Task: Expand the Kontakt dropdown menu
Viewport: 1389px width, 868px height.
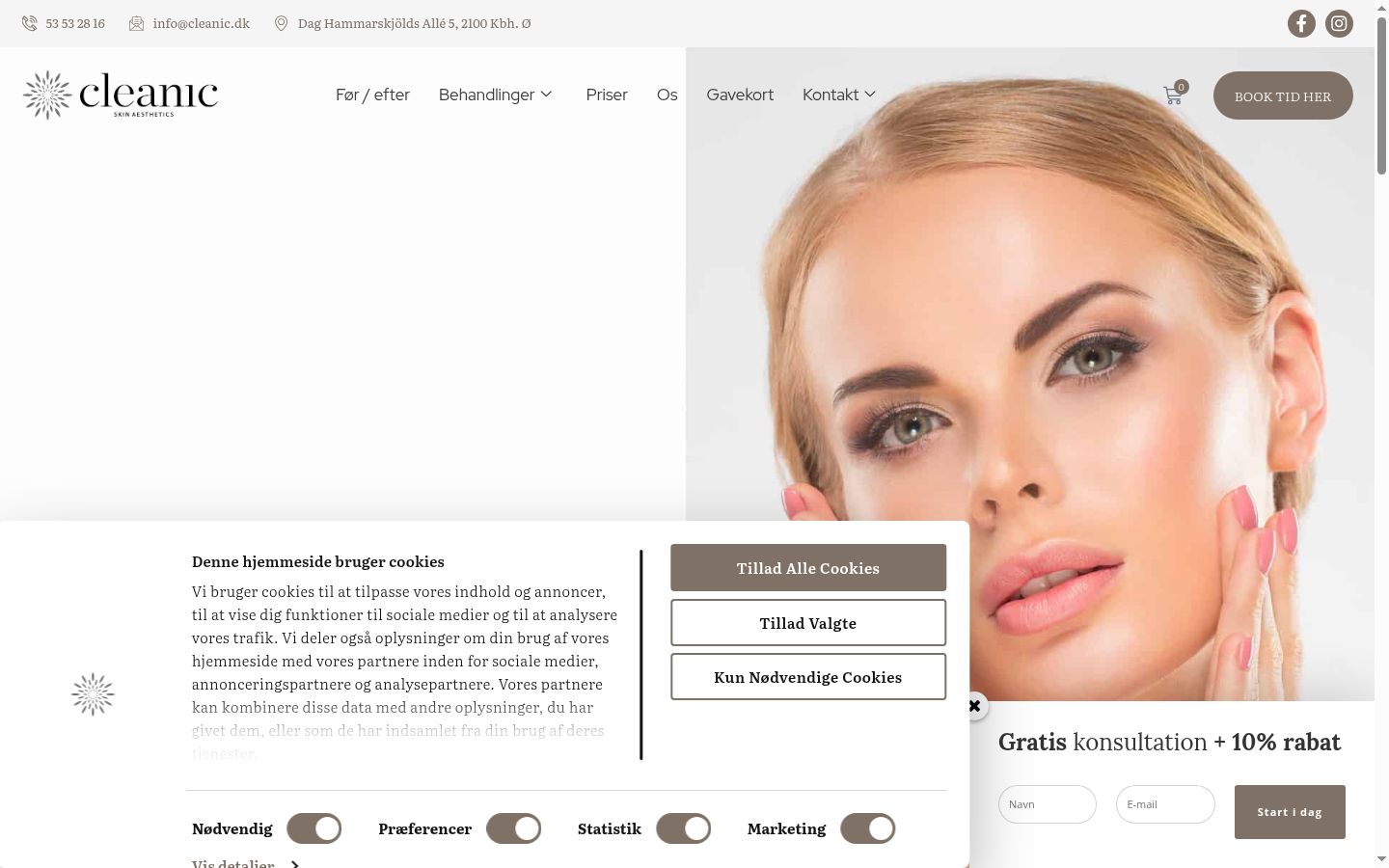Action: (839, 95)
